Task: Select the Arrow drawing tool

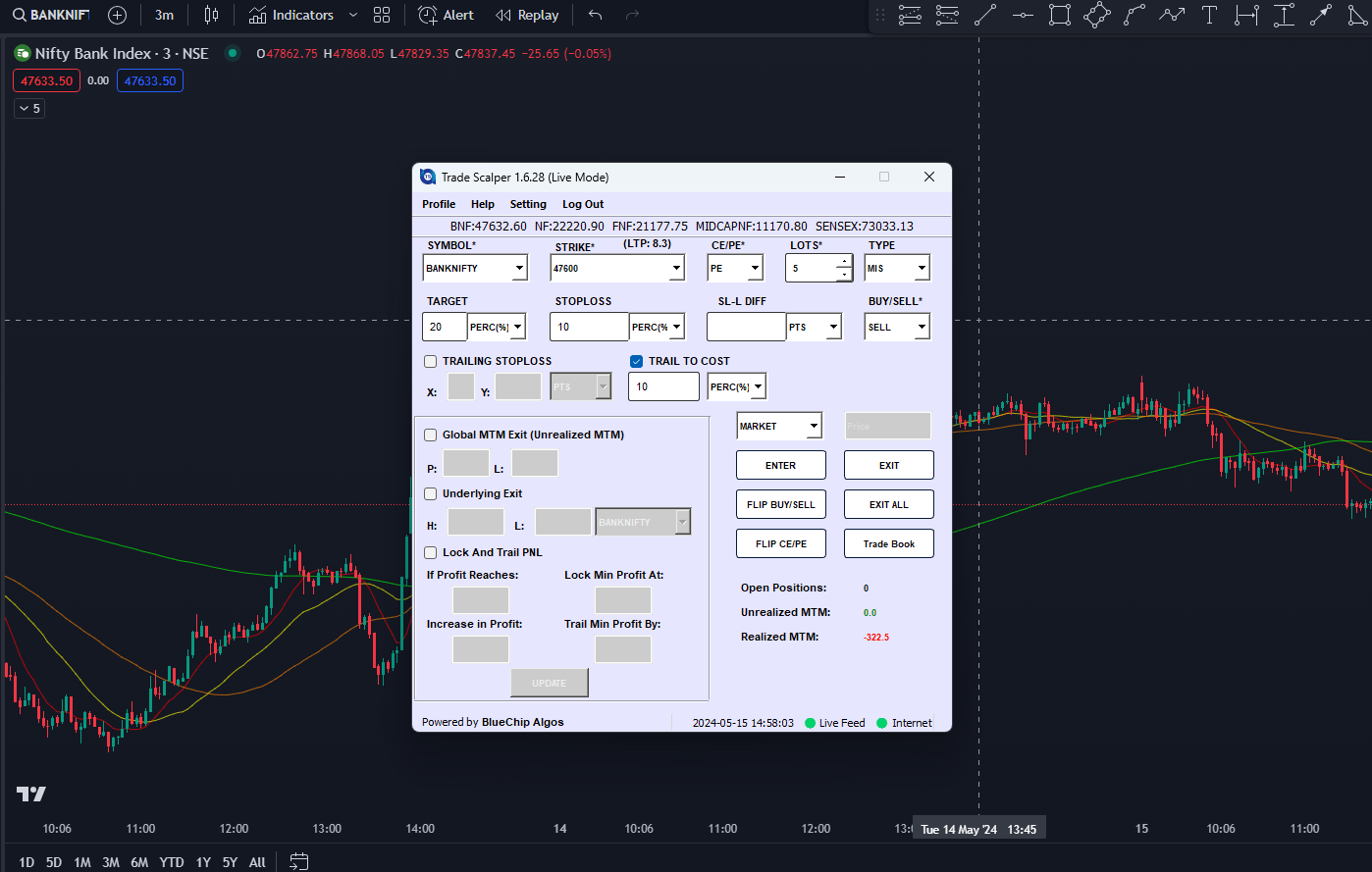Action: [1321, 15]
